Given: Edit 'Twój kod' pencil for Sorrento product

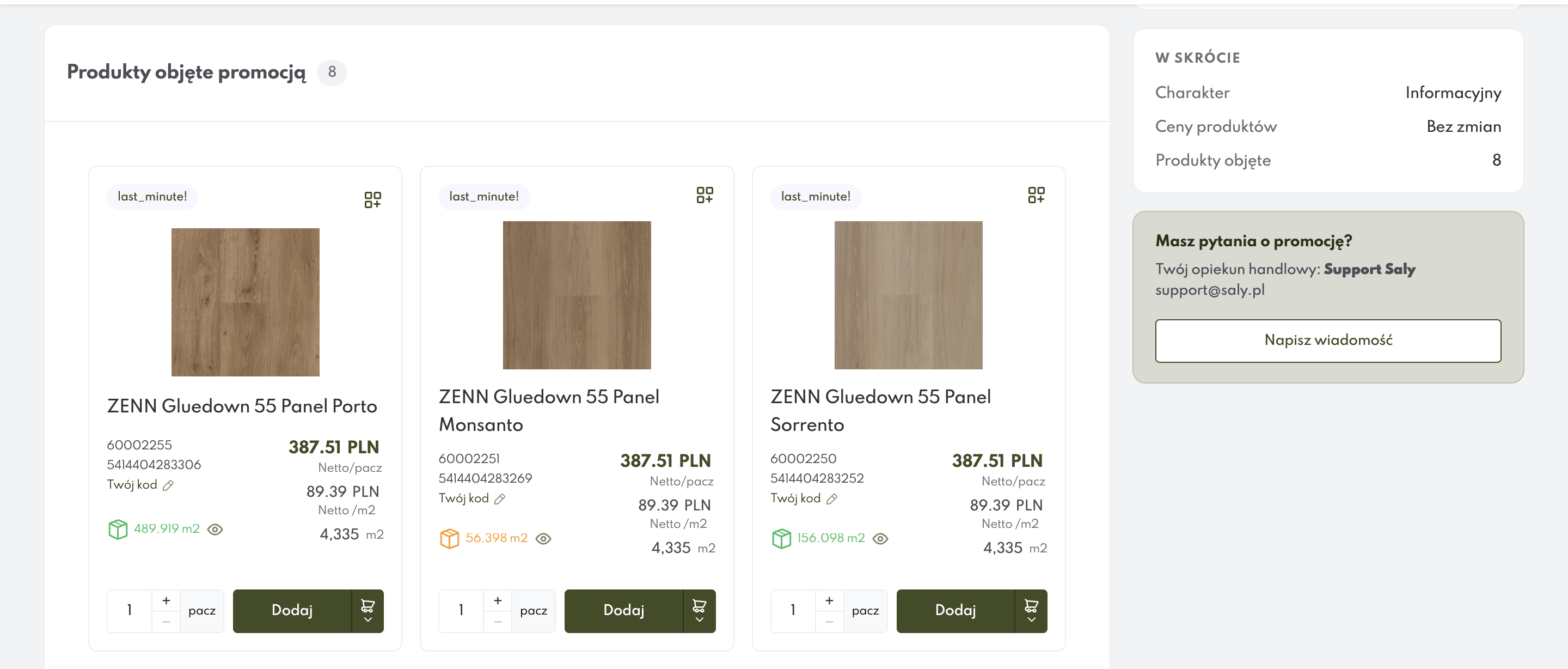Looking at the screenshot, I should [x=832, y=499].
